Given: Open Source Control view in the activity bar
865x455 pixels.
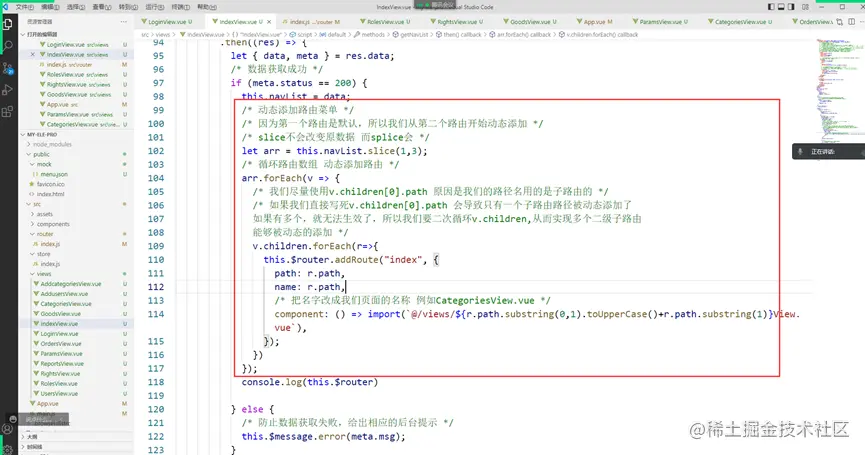Looking at the screenshot, I should 8,68.
